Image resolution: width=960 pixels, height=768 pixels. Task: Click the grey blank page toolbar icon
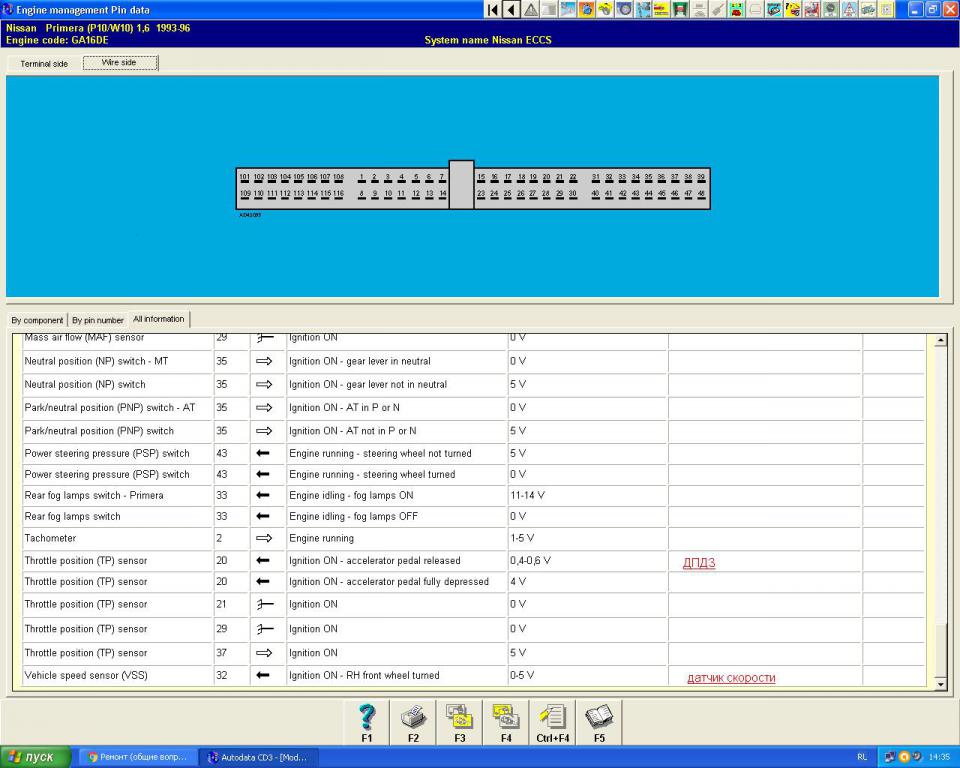(549, 9)
